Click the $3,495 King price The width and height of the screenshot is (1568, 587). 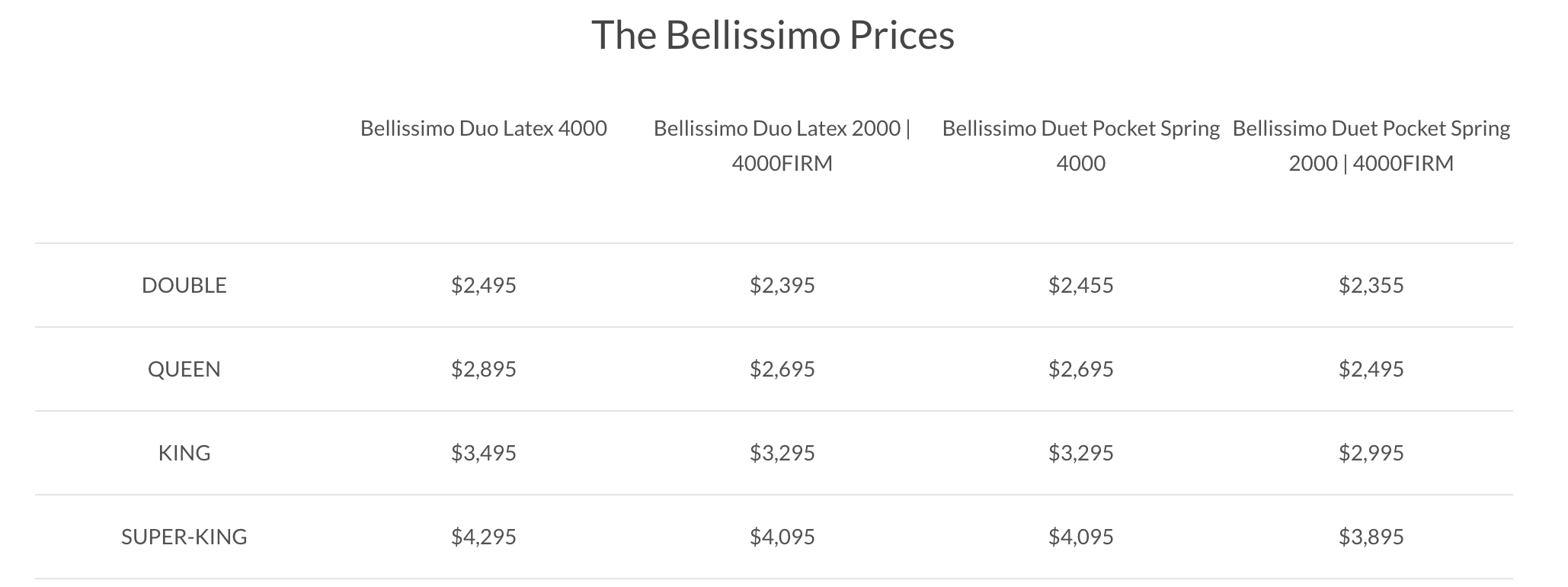[x=483, y=453]
